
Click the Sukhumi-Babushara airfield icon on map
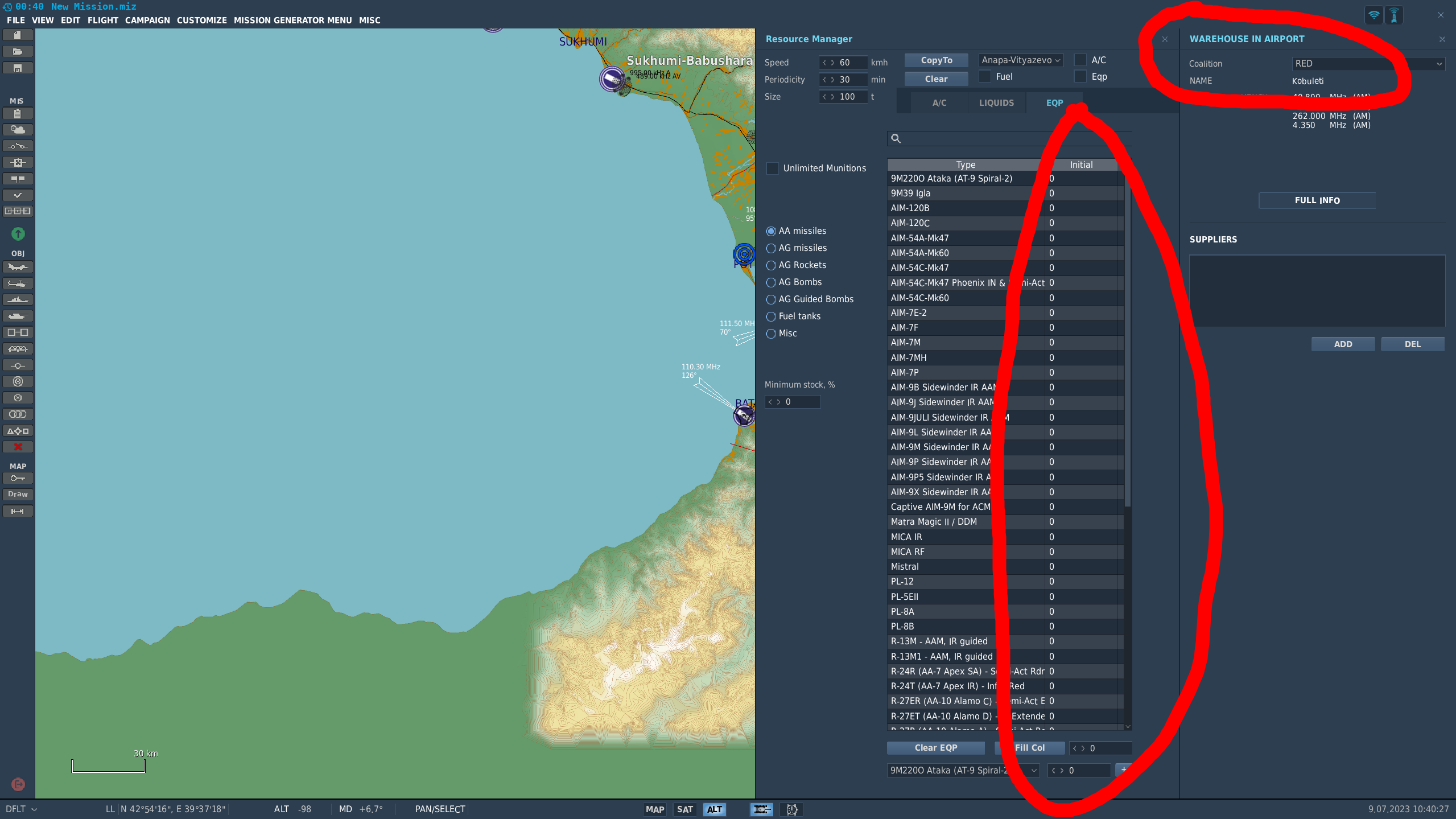613,79
